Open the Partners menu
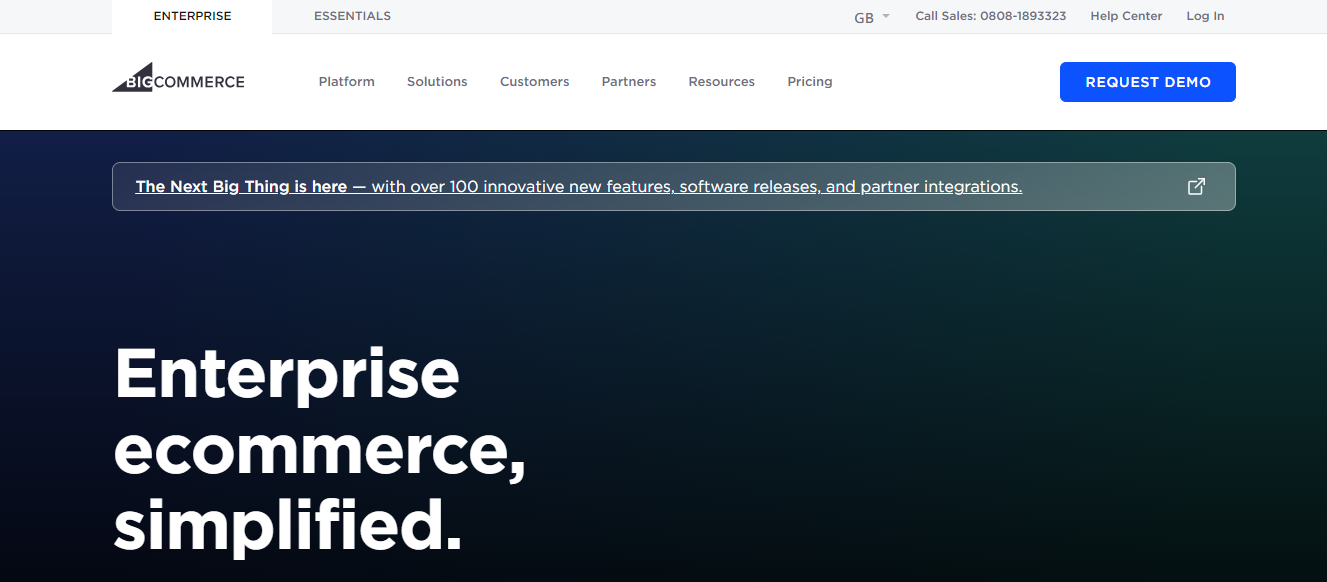Image resolution: width=1327 pixels, height=582 pixels. pos(629,82)
